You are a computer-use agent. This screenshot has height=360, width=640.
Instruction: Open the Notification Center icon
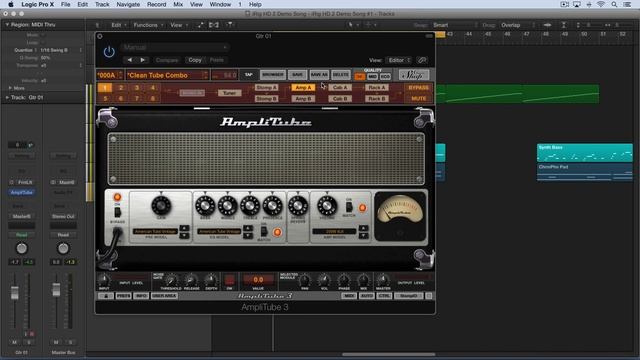coord(627,4)
